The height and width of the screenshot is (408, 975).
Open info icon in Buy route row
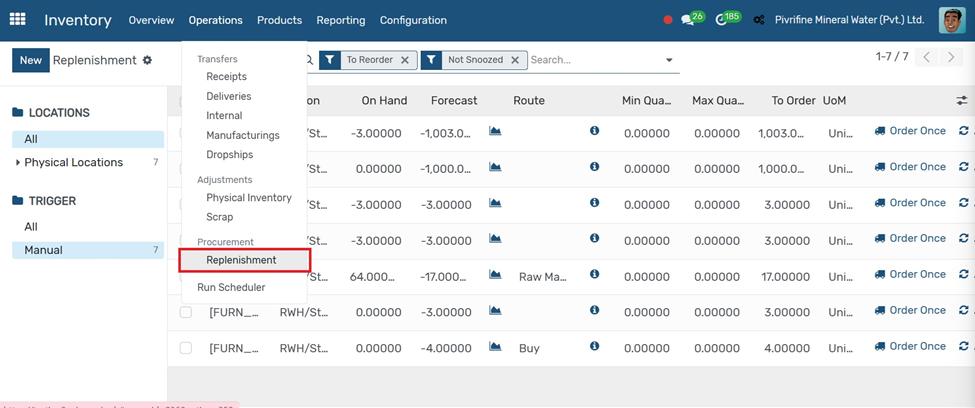594,346
